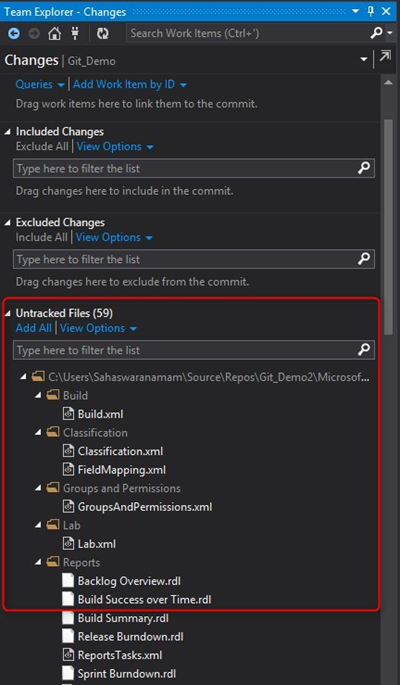Select Backlog Overview.rdl file
This screenshot has height=685, width=400.
(129, 581)
